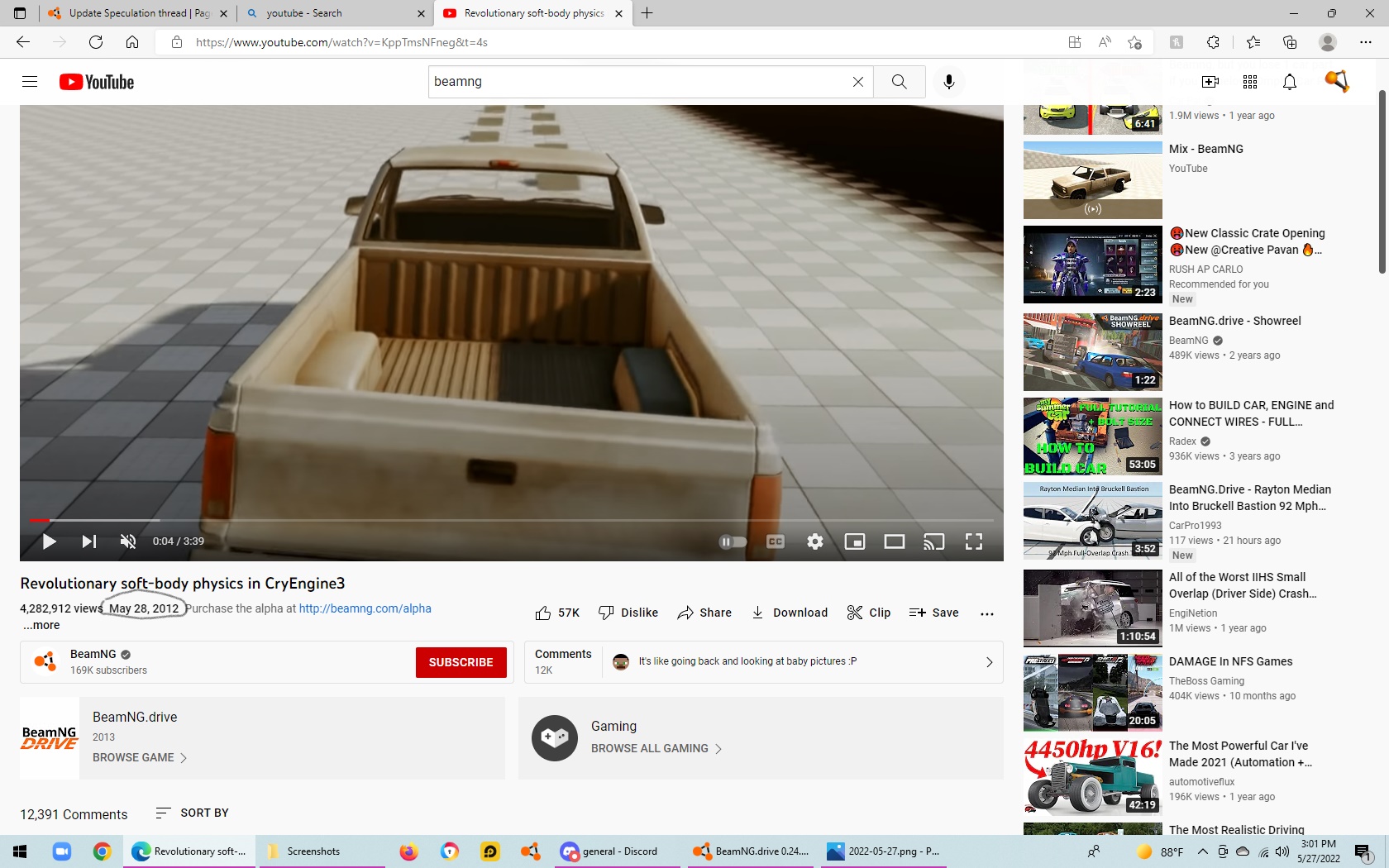
Task: Enter fullscreen mode
Action: (x=974, y=541)
